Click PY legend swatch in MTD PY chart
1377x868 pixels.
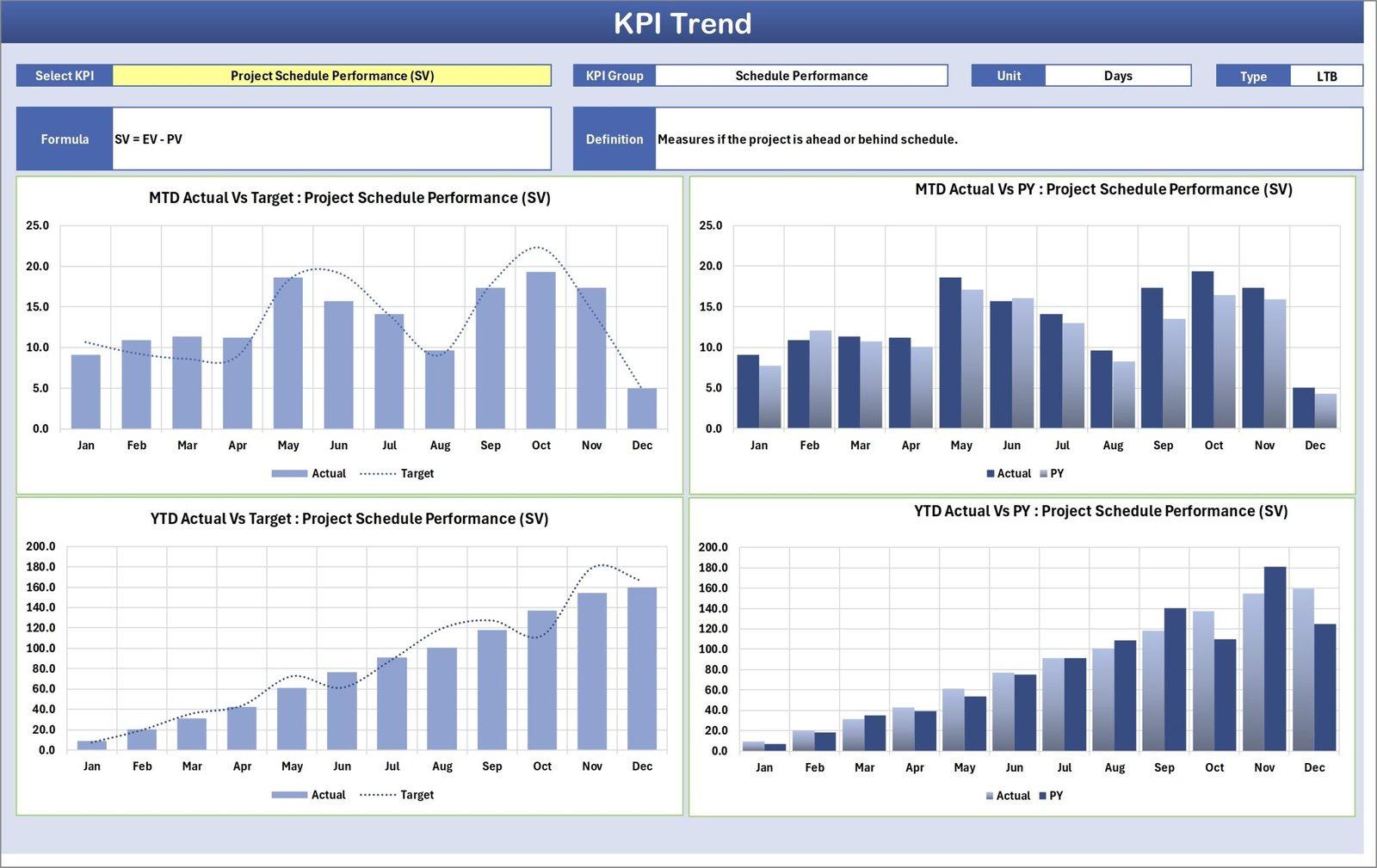click(1044, 474)
